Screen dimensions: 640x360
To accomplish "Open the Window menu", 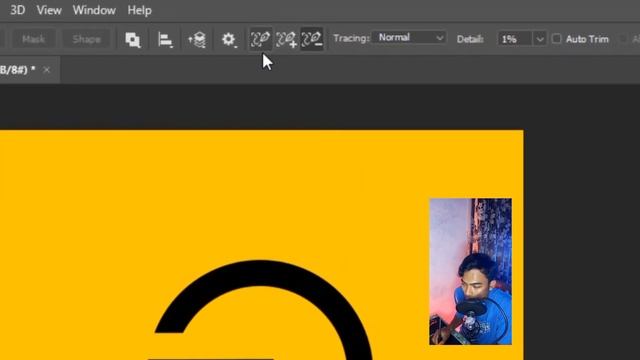I will (x=94, y=10).
